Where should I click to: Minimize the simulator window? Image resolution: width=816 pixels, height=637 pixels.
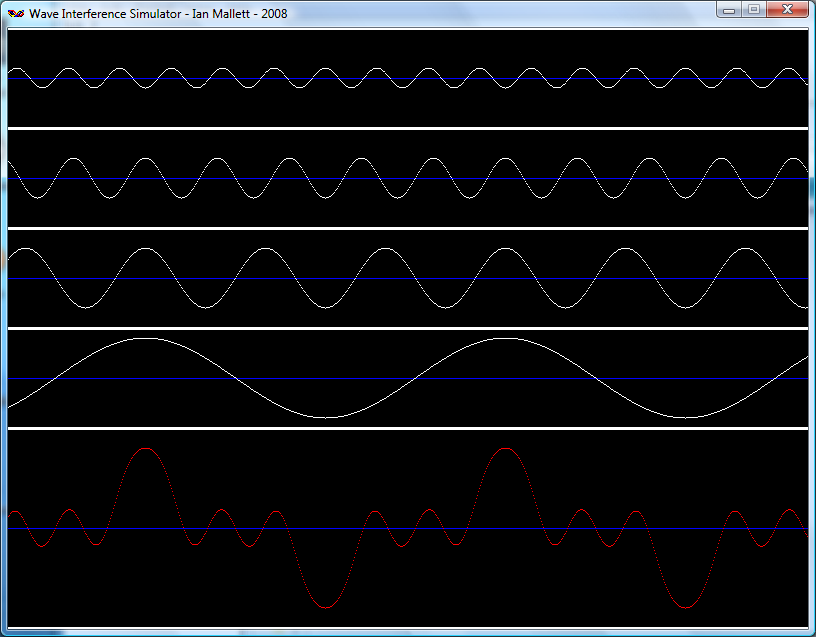(x=729, y=10)
